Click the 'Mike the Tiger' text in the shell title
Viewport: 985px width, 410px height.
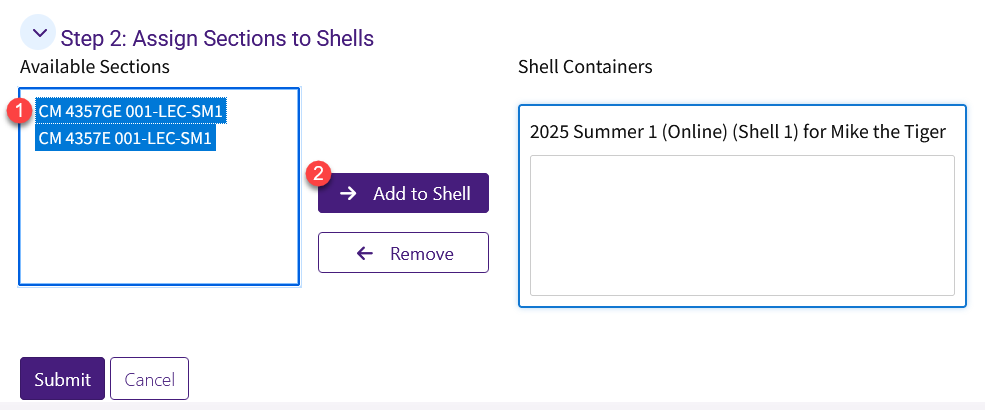pos(888,132)
